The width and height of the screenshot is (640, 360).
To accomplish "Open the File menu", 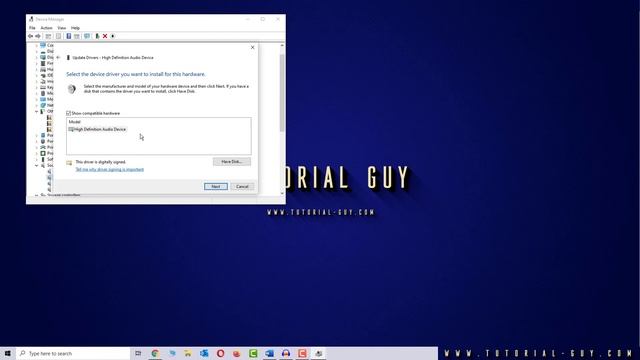I will click(32, 28).
